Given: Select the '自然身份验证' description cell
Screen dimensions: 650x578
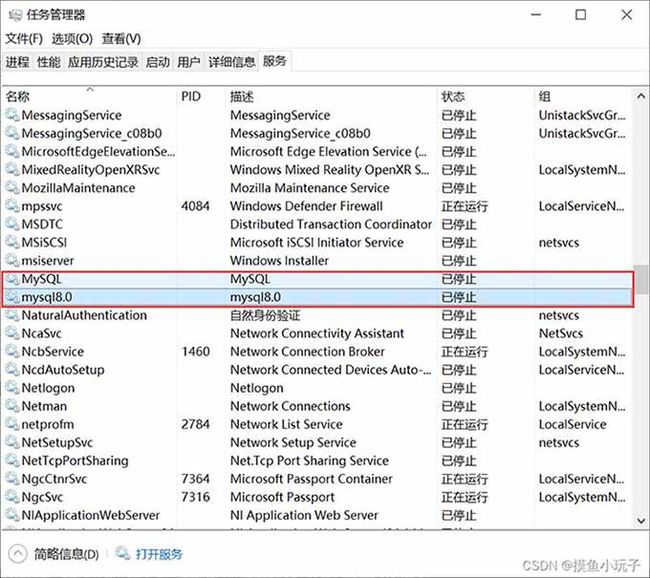Looking at the screenshot, I should point(265,315).
